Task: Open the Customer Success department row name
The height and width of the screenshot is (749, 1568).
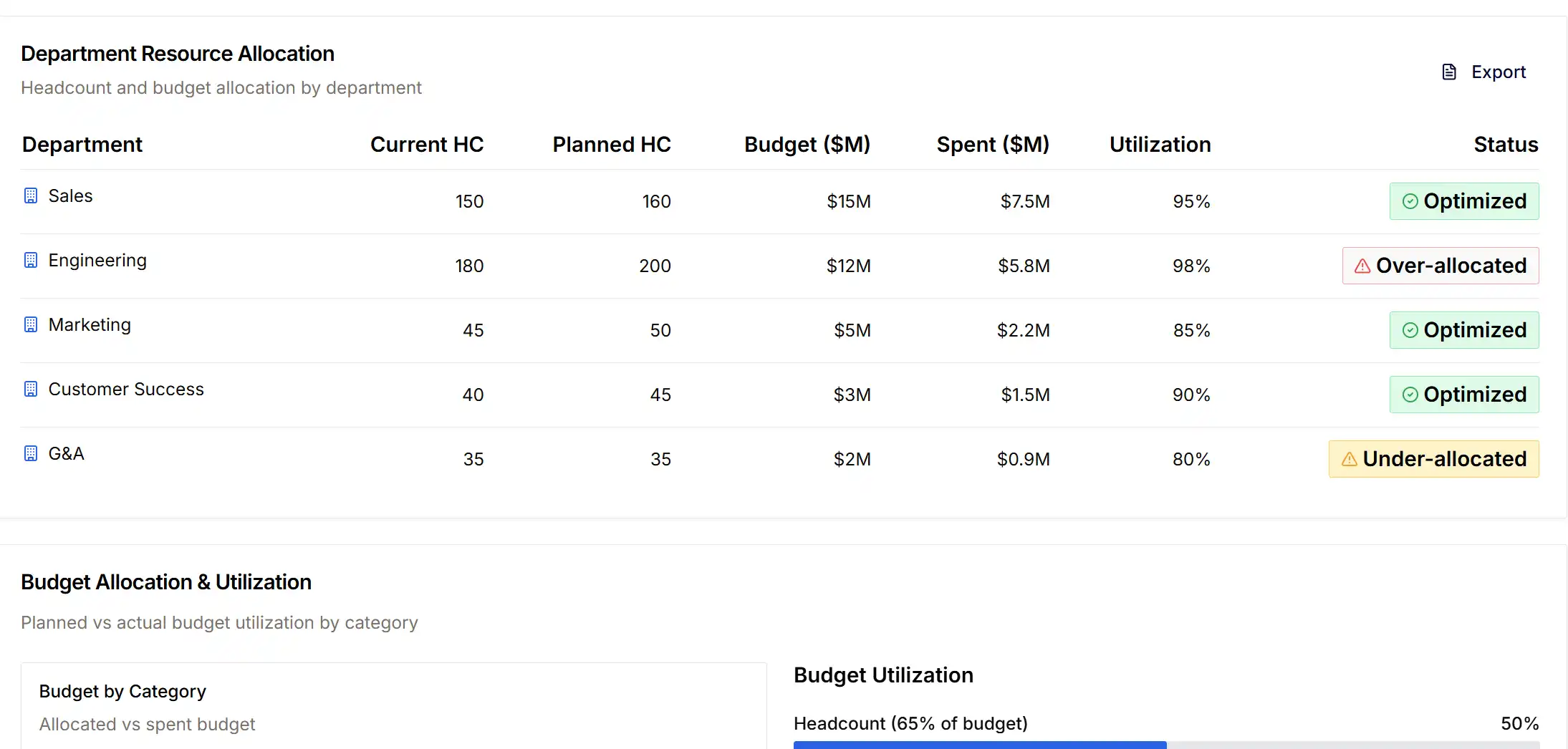Action: [x=126, y=390]
